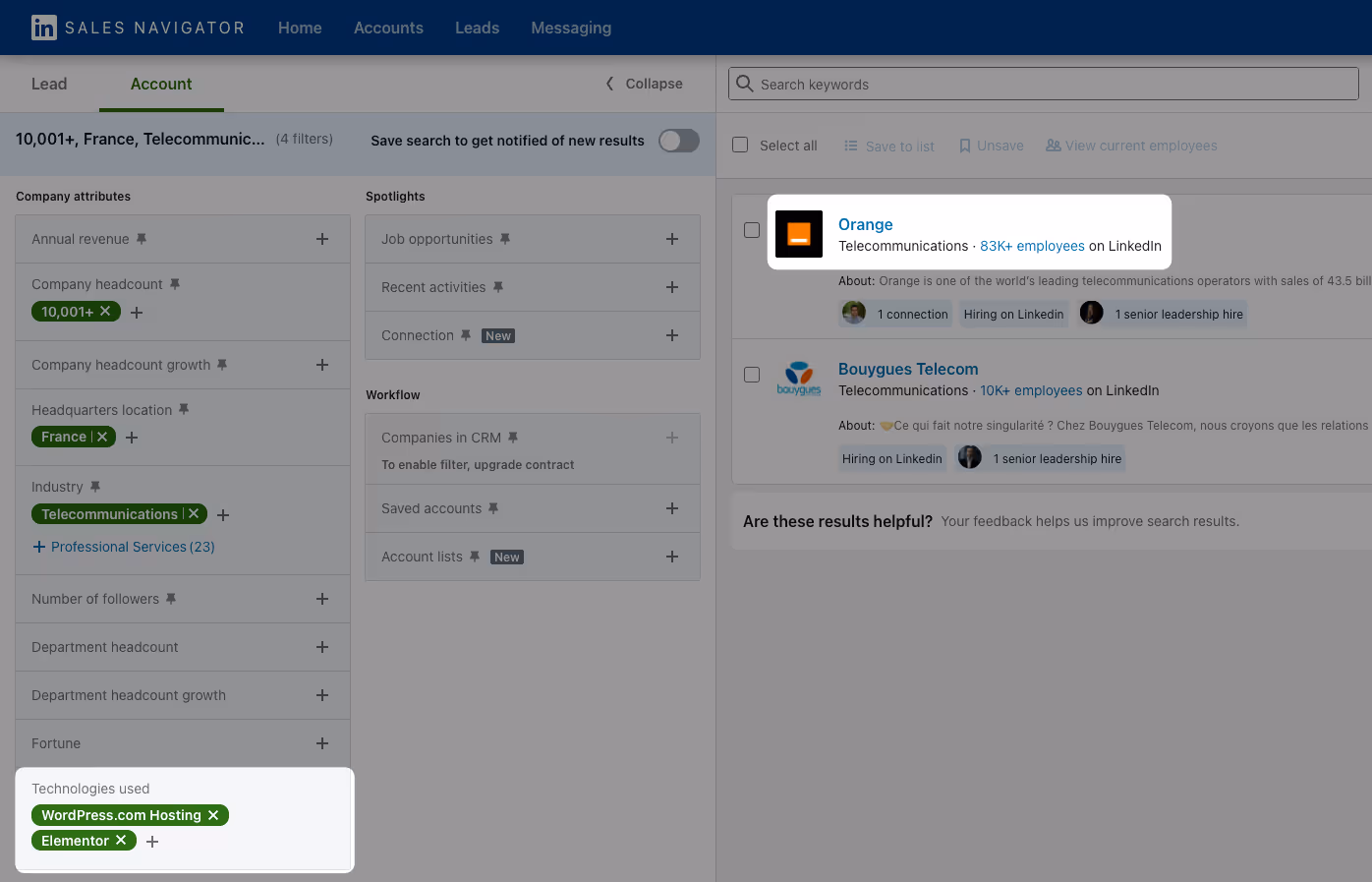Open Bouygues 10K+ employees link
The width and height of the screenshot is (1372, 882).
tap(1031, 390)
